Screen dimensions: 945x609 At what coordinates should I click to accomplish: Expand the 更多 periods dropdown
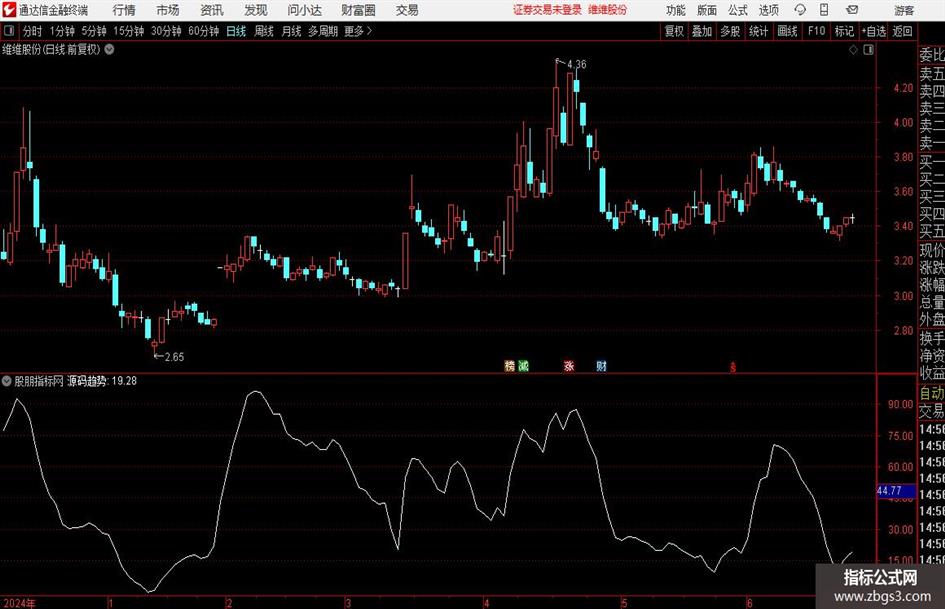point(358,31)
